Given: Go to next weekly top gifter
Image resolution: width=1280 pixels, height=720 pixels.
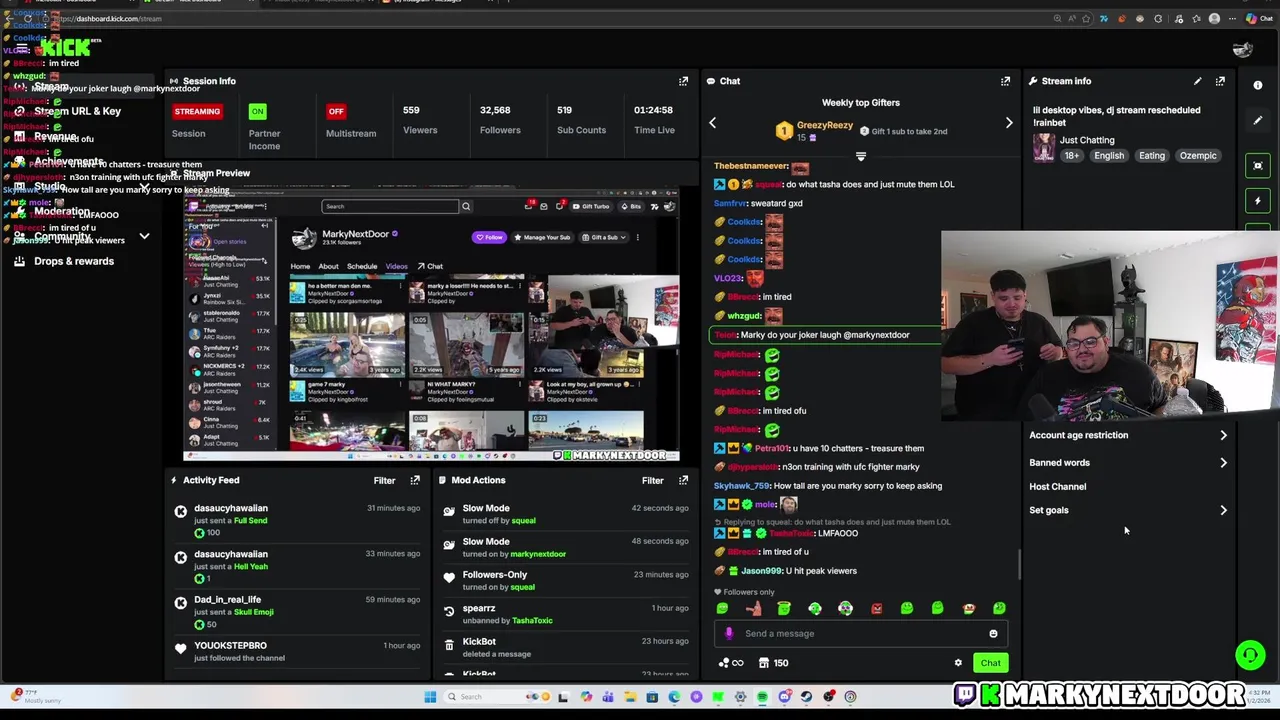Looking at the screenshot, I should 1009,123.
